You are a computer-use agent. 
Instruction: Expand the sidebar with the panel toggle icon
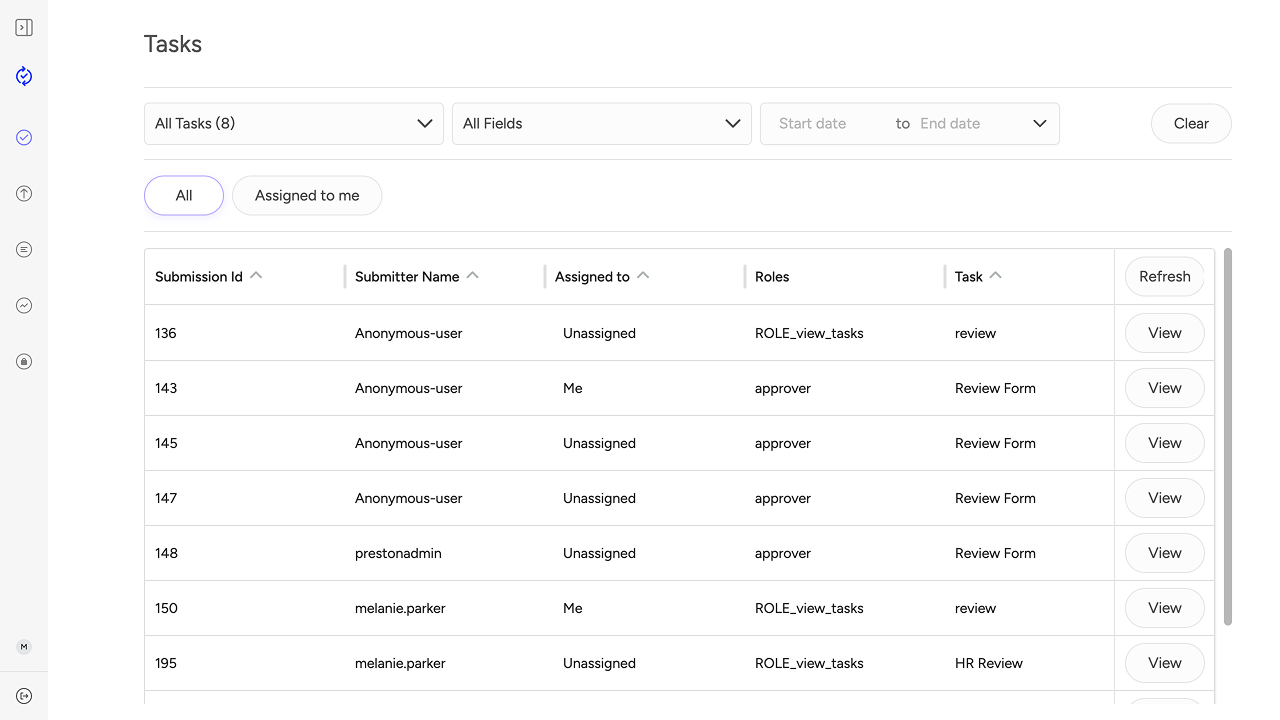pos(24,28)
